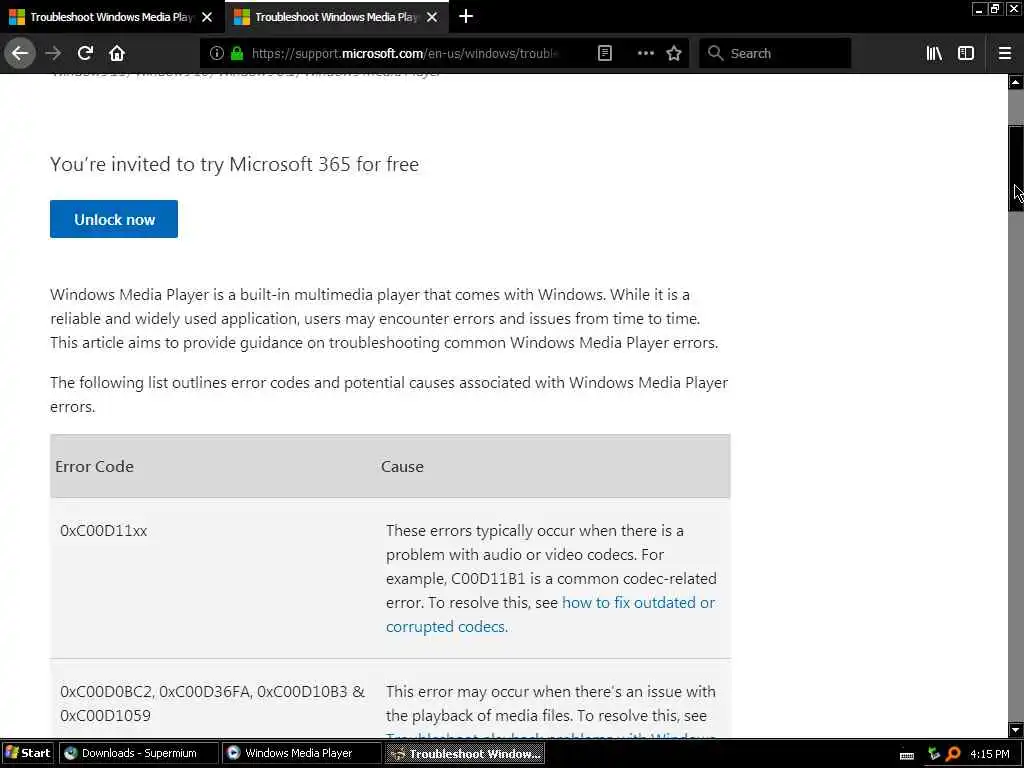1024x768 pixels.
Task: Click the green secure connection padlock
Action: coord(237,54)
